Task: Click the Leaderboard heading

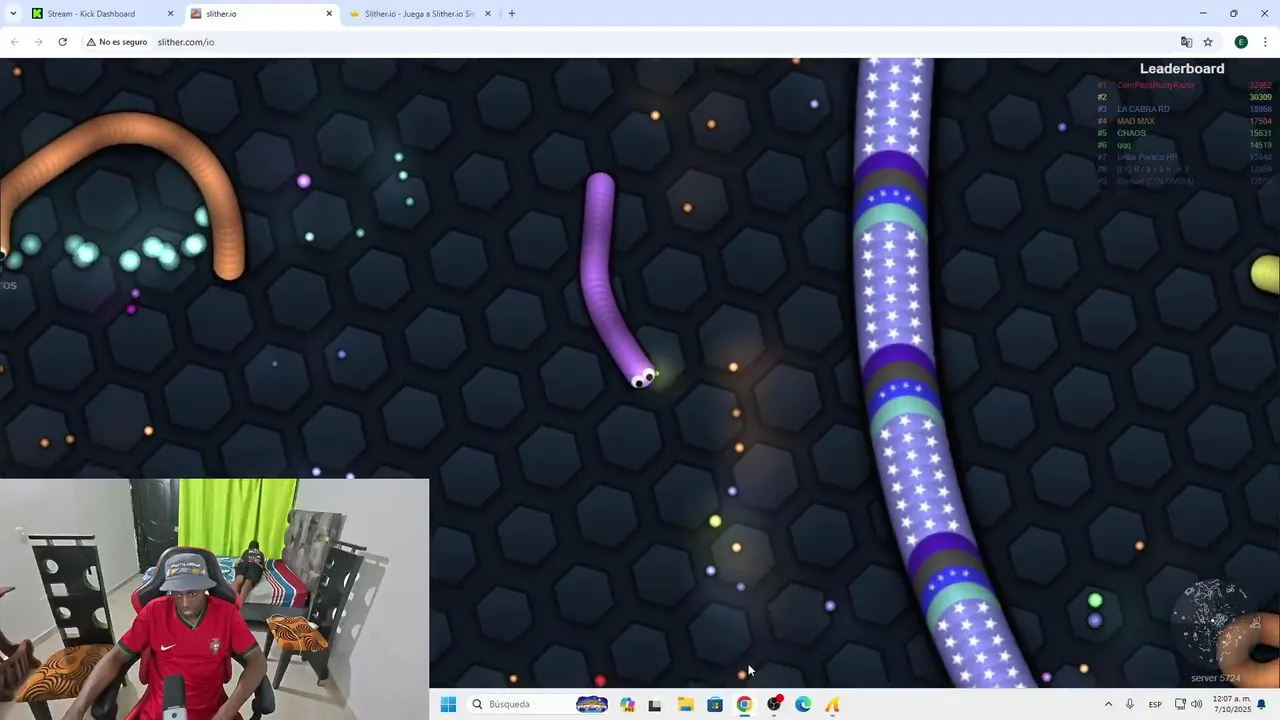Action: 1182,68
